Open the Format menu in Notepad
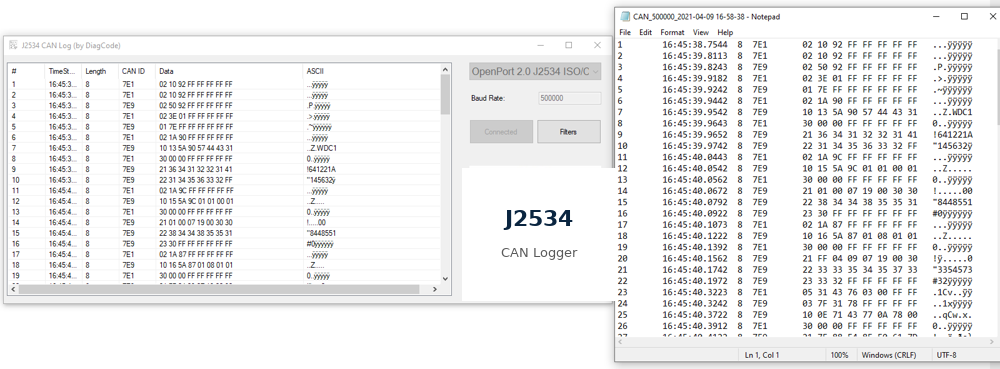 [x=672, y=32]
